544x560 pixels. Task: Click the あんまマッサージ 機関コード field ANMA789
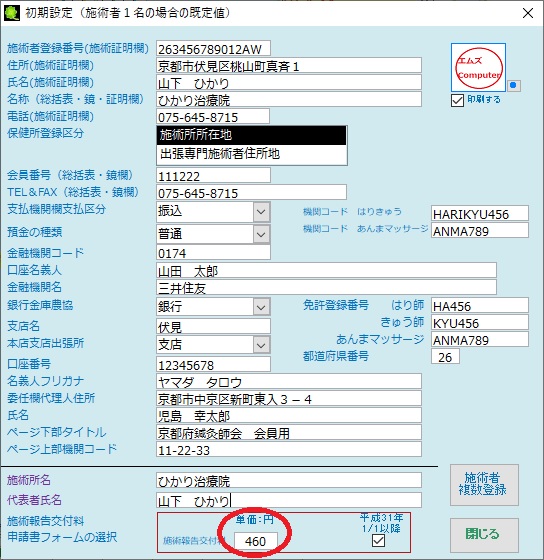480,230
